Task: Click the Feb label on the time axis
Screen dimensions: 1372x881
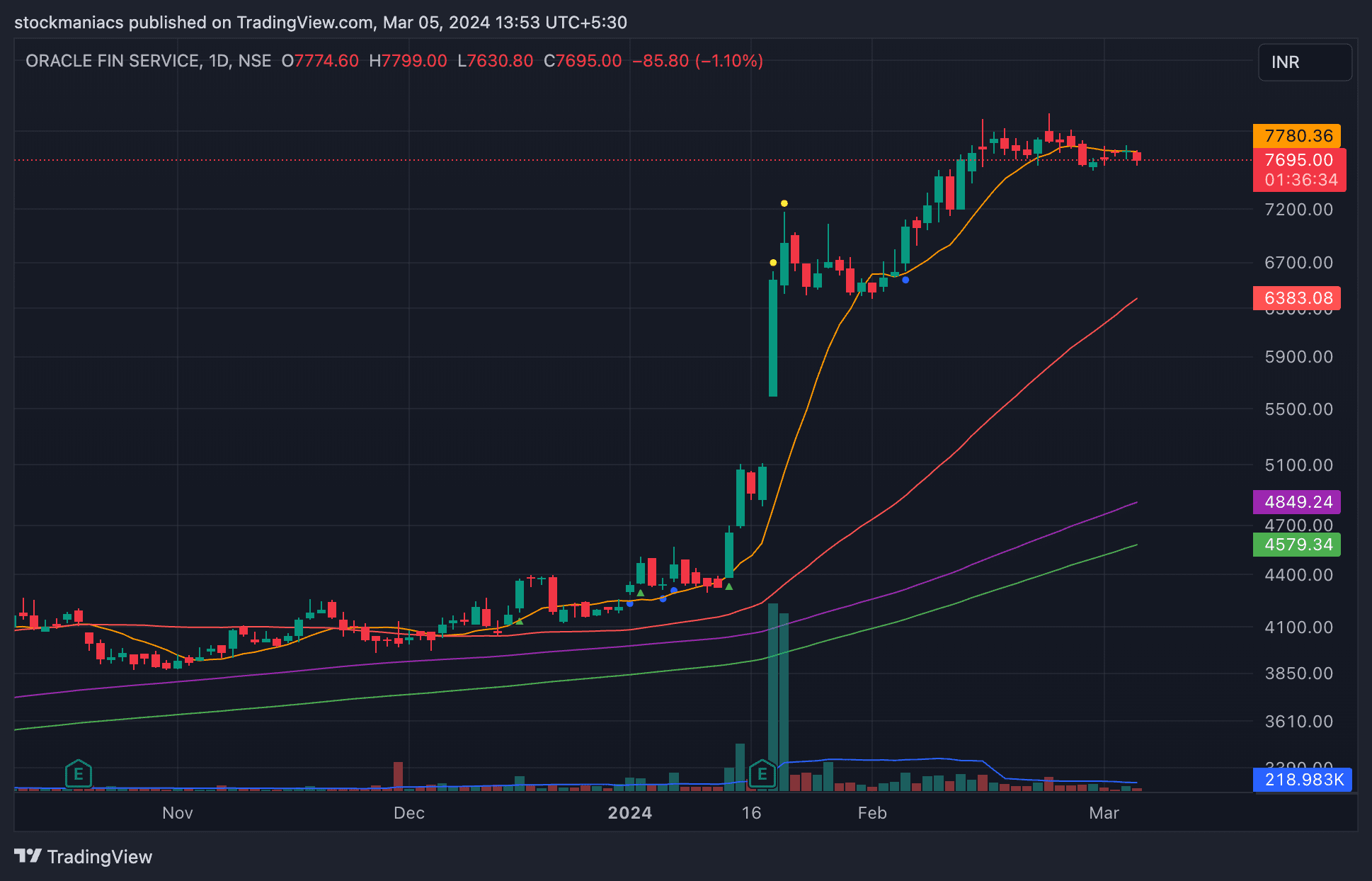Action: coord(871,813)
